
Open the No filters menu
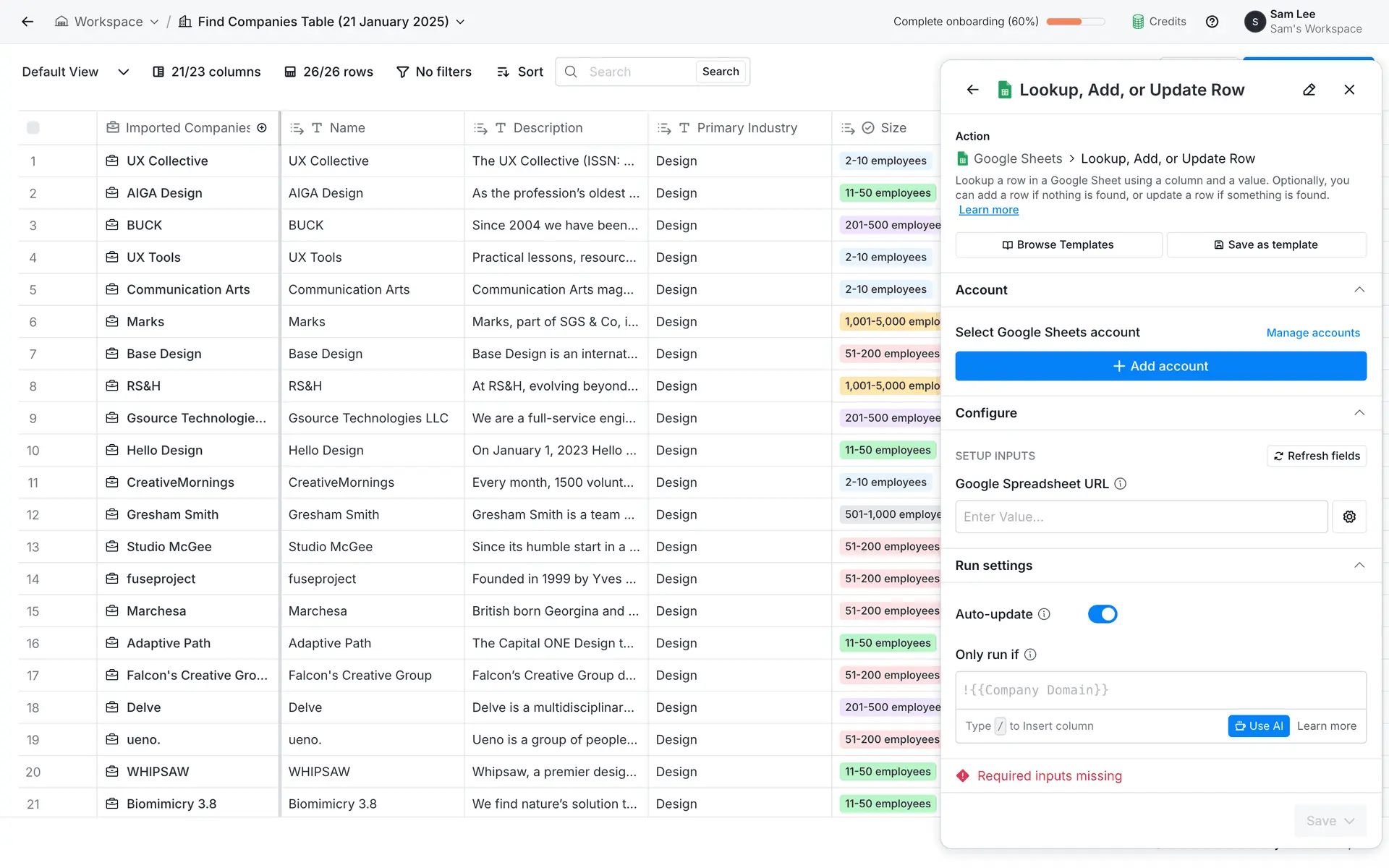(x=434, y=72)
